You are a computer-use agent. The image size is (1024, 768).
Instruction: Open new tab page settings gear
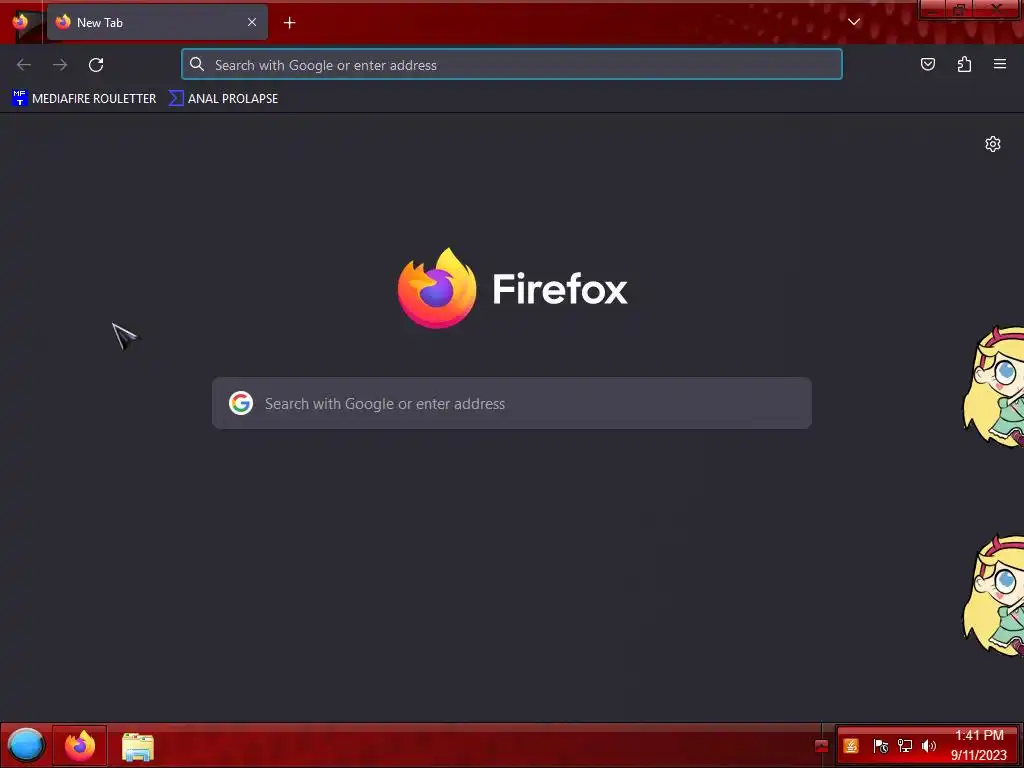pyautogui.click(x=993, y=144)
